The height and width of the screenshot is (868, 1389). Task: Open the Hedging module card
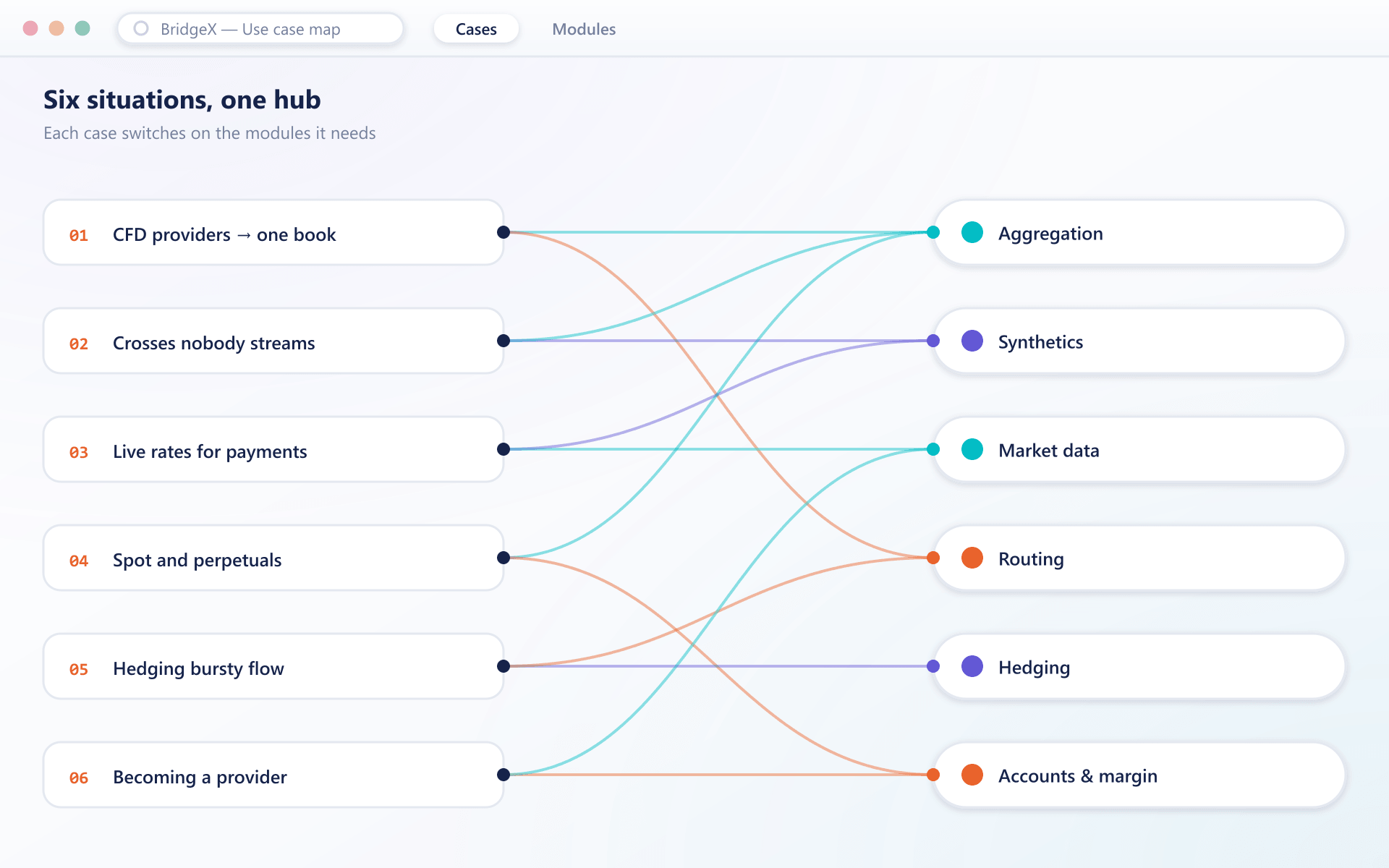click(x=1139, y=666)
